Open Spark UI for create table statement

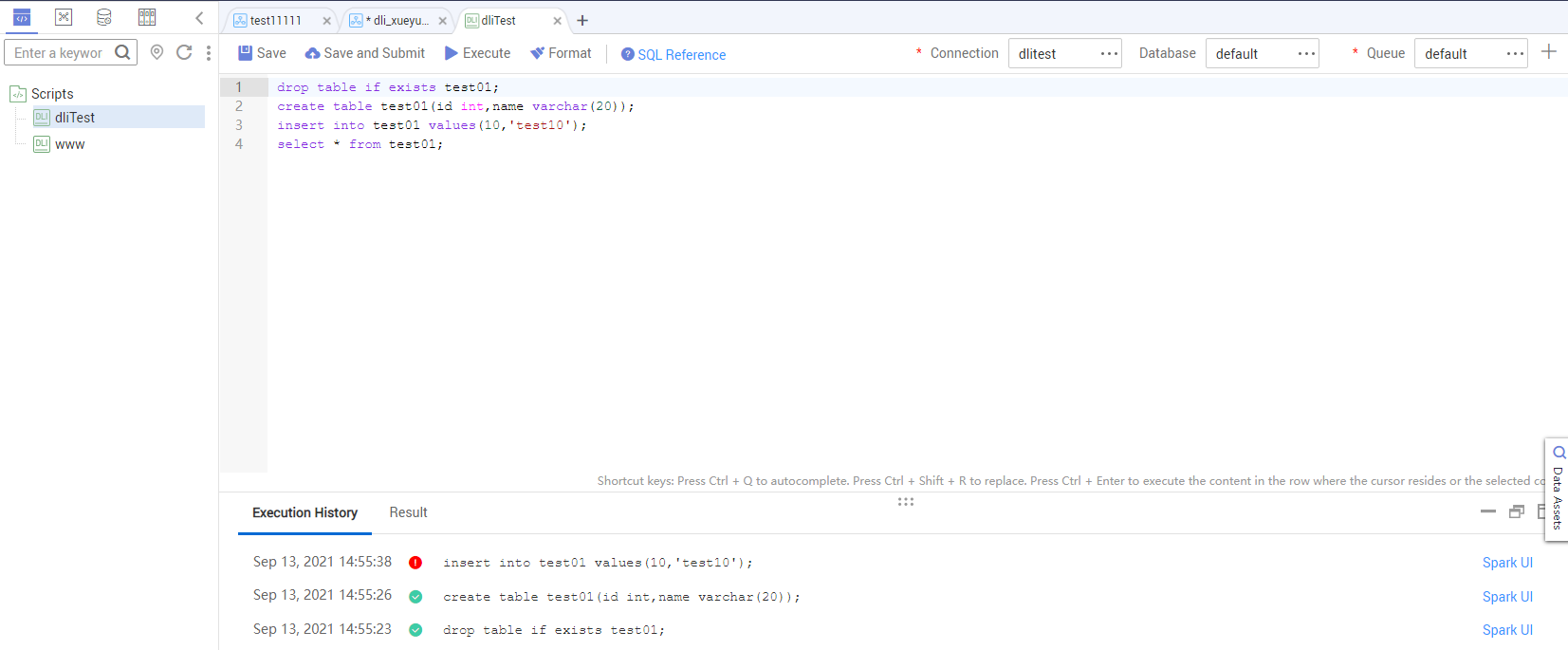tap(1507, 597)
